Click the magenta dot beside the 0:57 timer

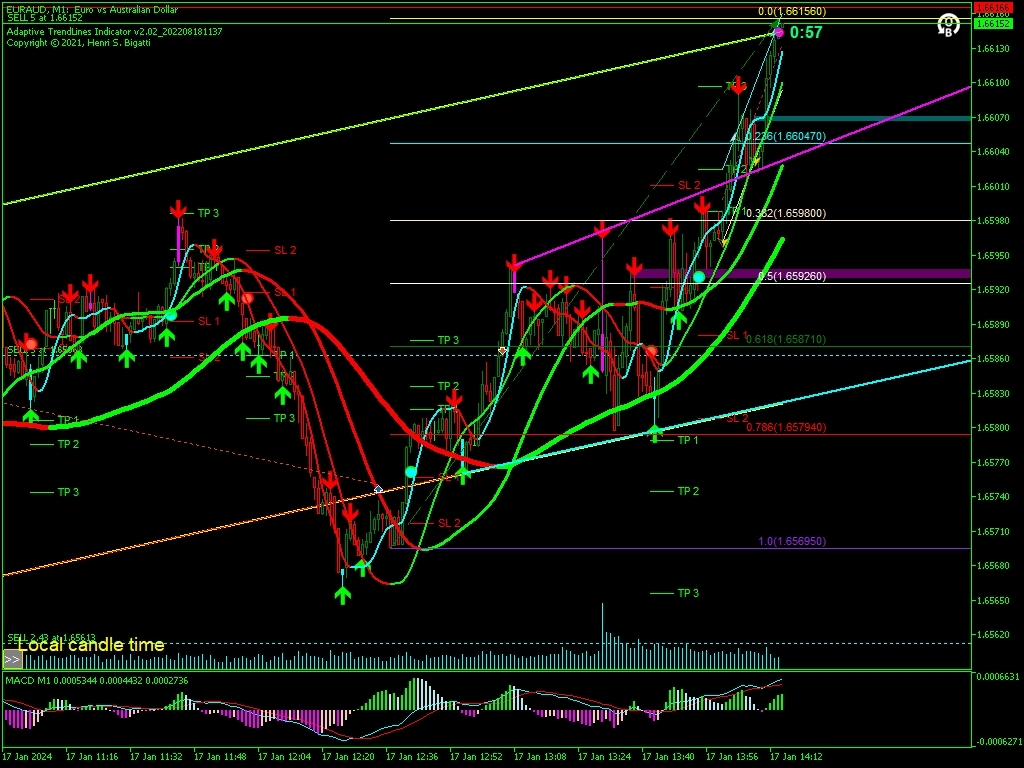(778, 33)
